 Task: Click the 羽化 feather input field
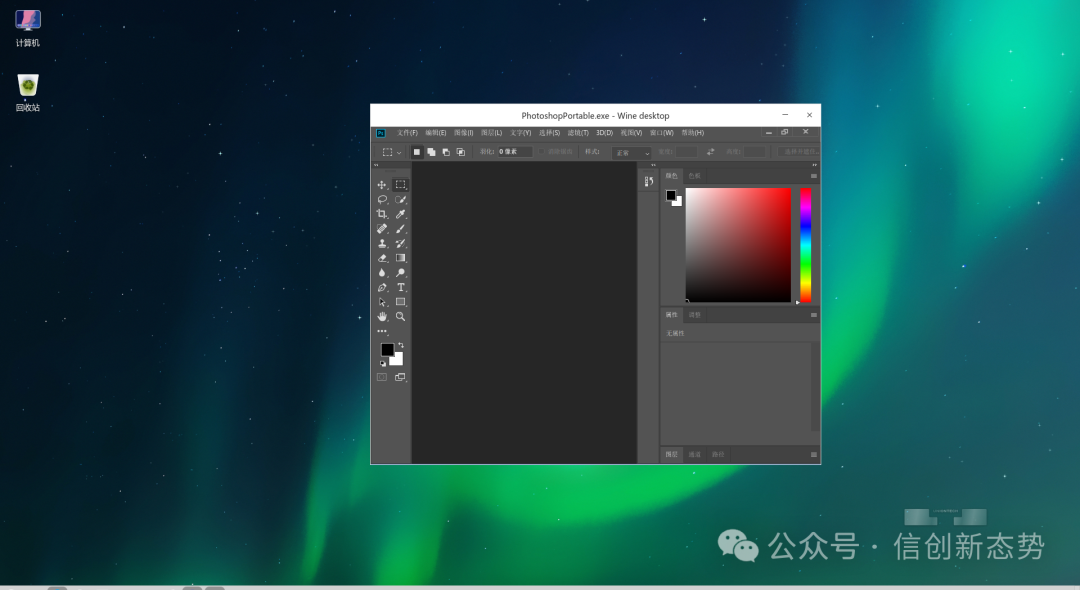pyautogui.click(x=515, y=152)
